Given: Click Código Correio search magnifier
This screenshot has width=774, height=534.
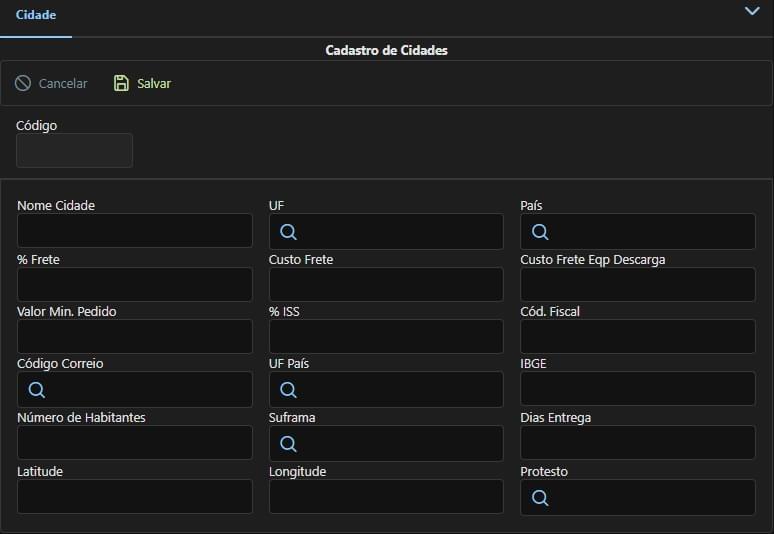Looking at the screenshot, I should (x=37, y=390).
